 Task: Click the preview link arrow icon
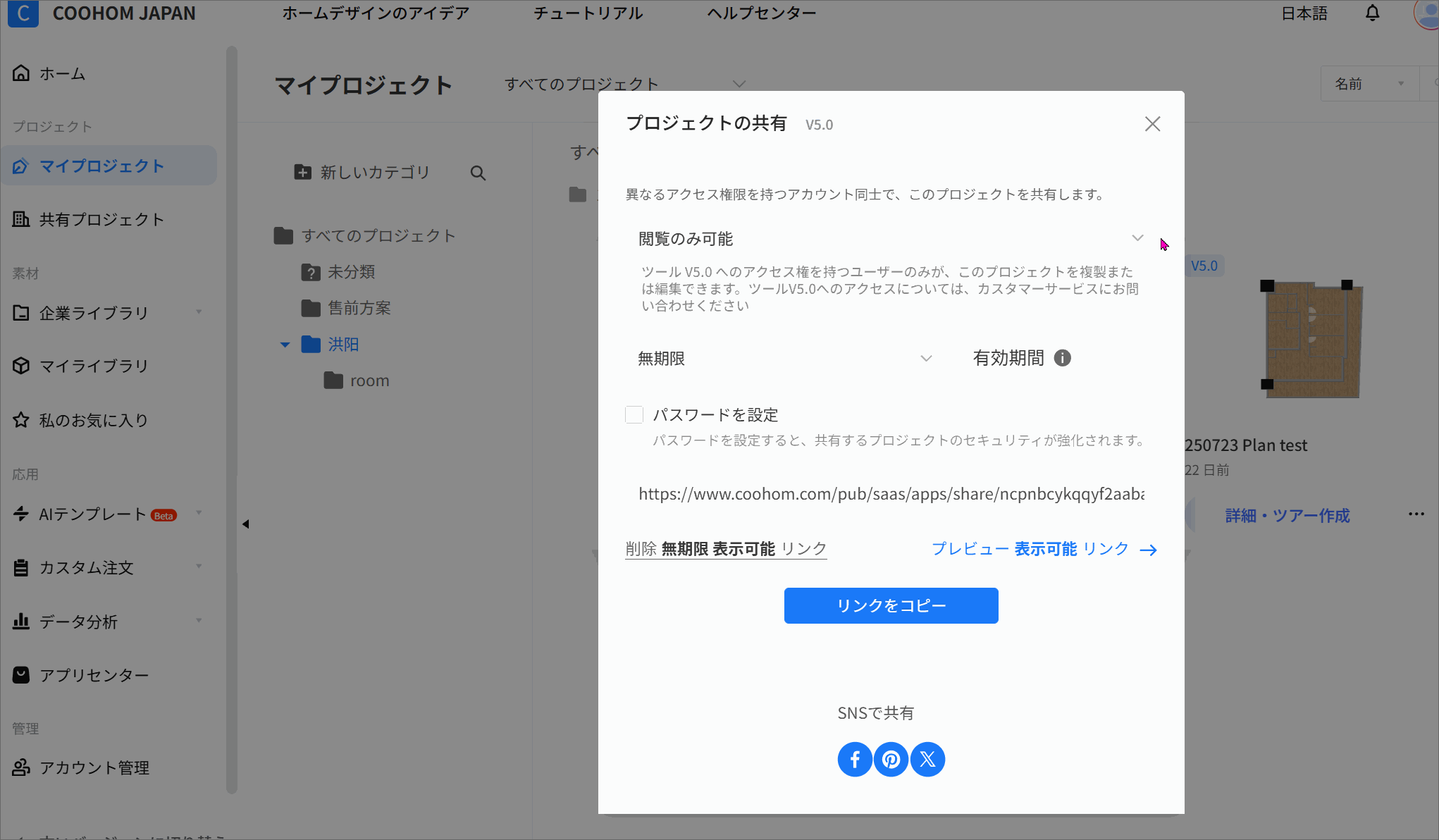(x=1149, y=550)
